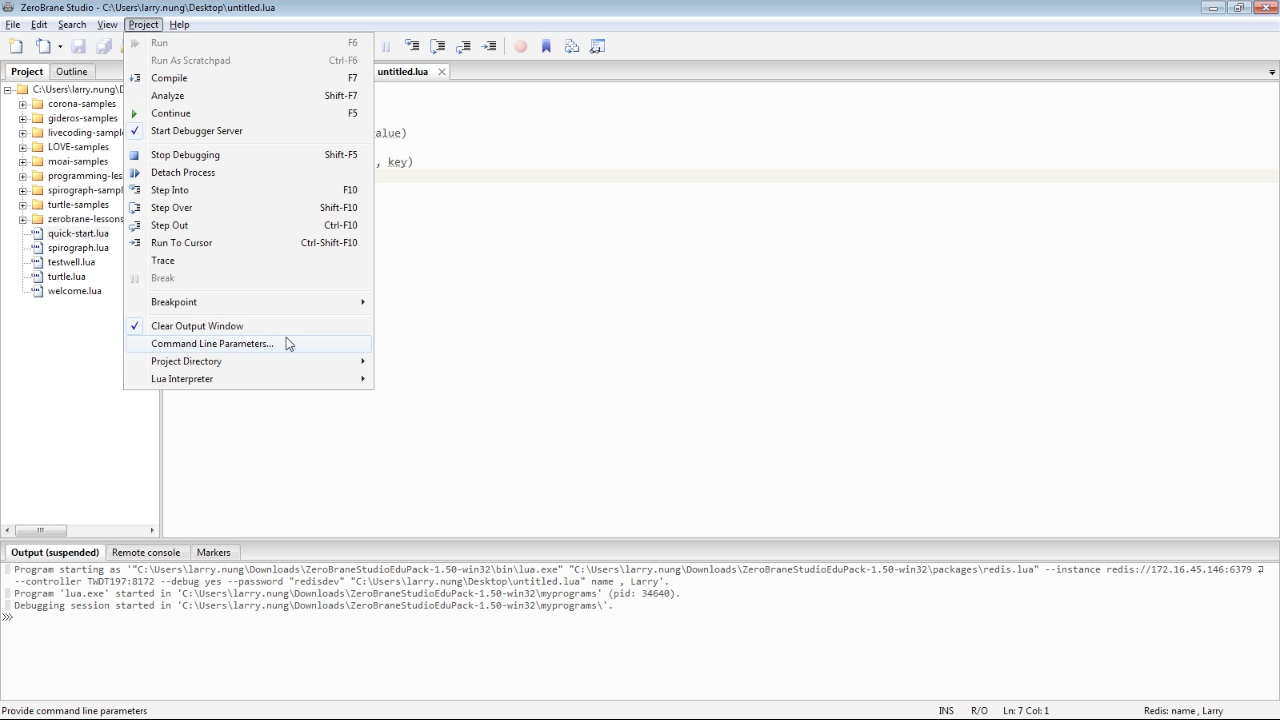The image size is (1280, 720).
Task: Choose Run To Cursor menu entry
Action: (x=248, y=243)
